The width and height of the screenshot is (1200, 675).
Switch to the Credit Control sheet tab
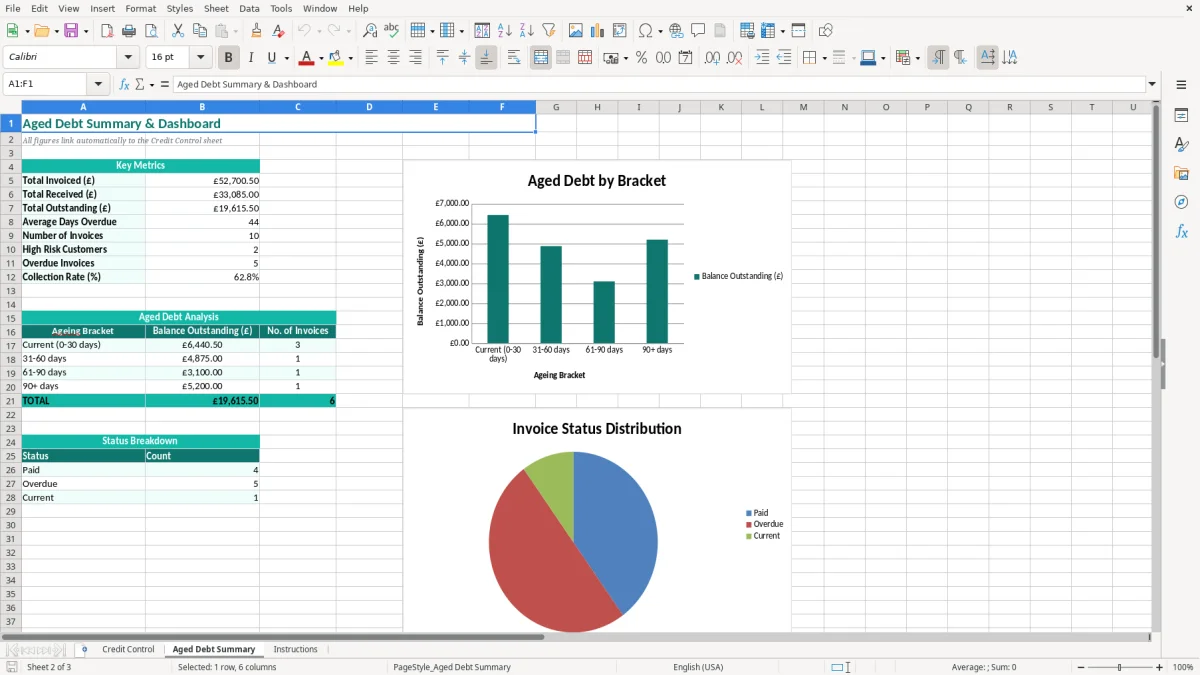coord(128,649)
